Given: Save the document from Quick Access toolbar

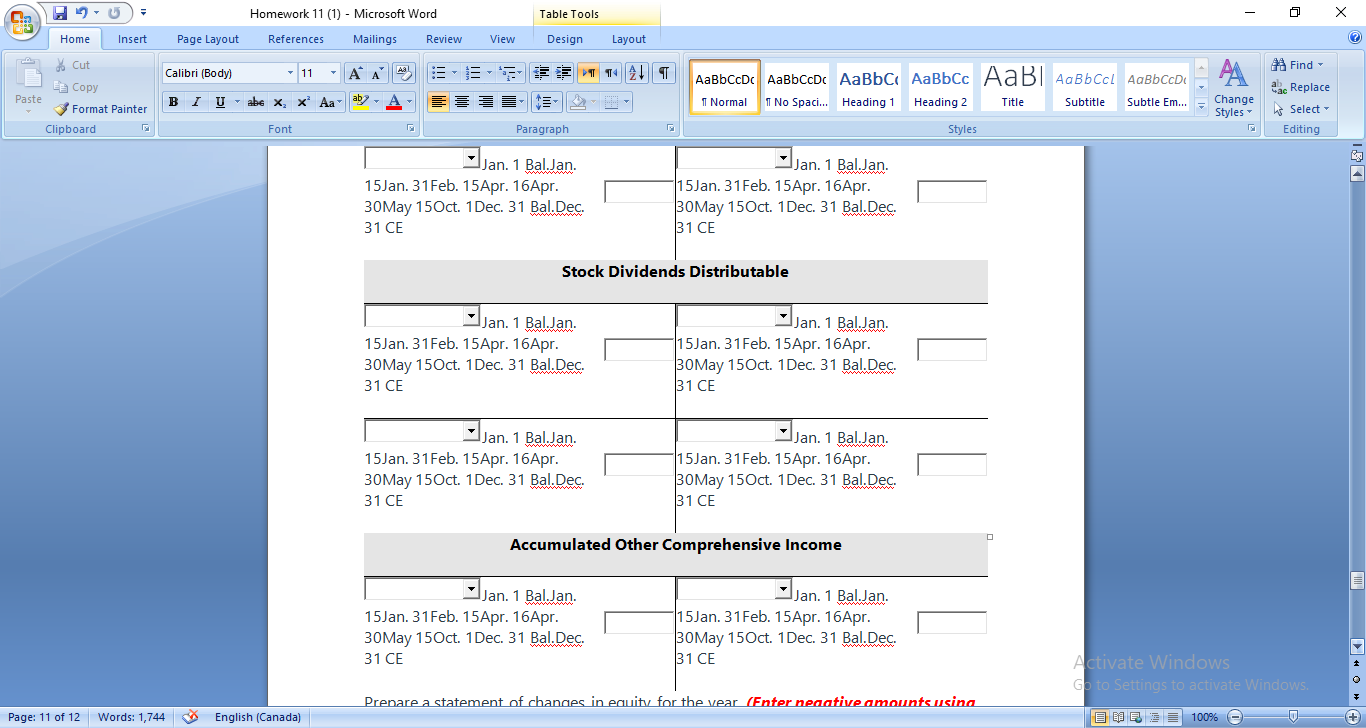Looking at the screenshot, I should pyautogui.click(x=60, y=13).
